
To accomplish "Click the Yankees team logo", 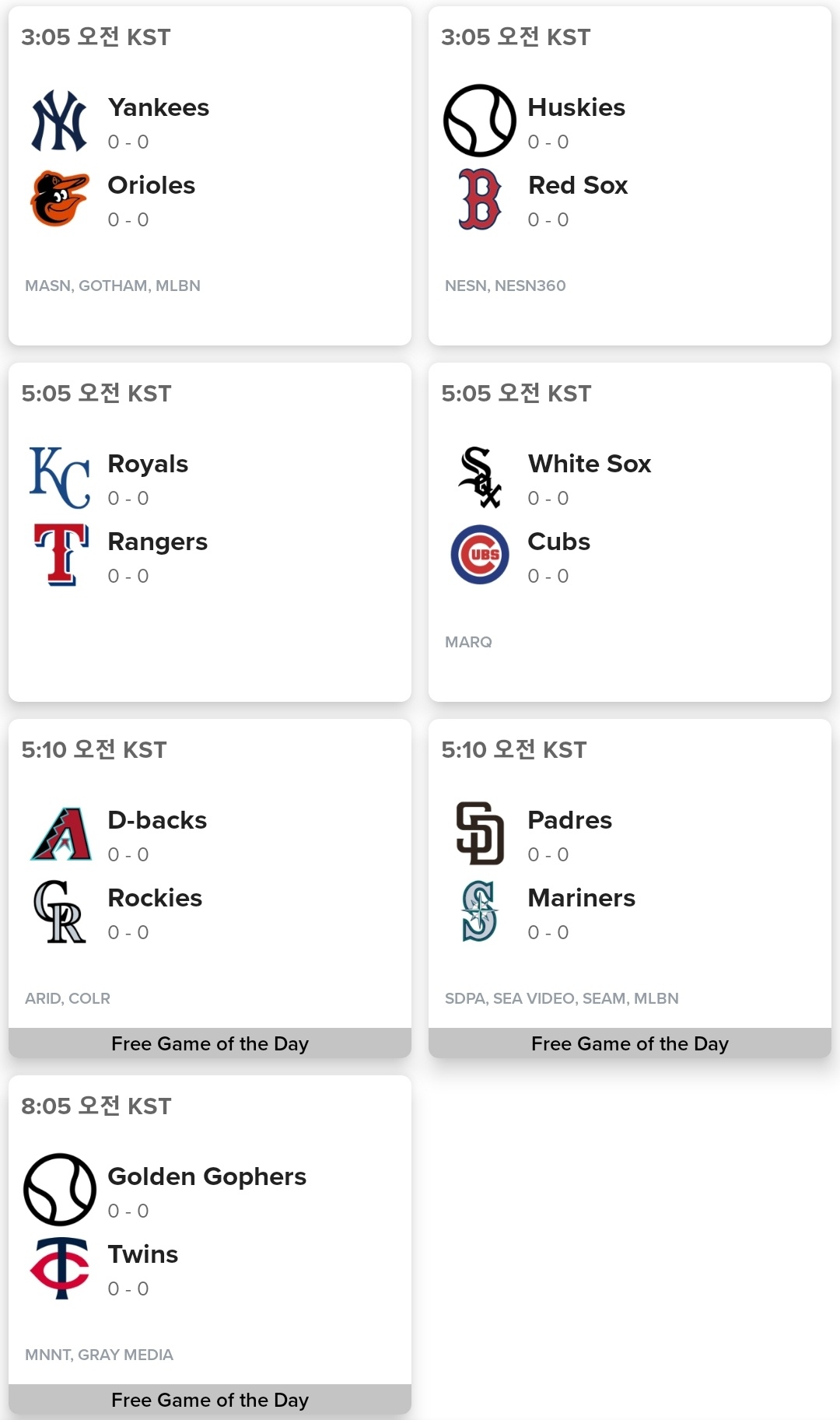I will pos(59,121).
